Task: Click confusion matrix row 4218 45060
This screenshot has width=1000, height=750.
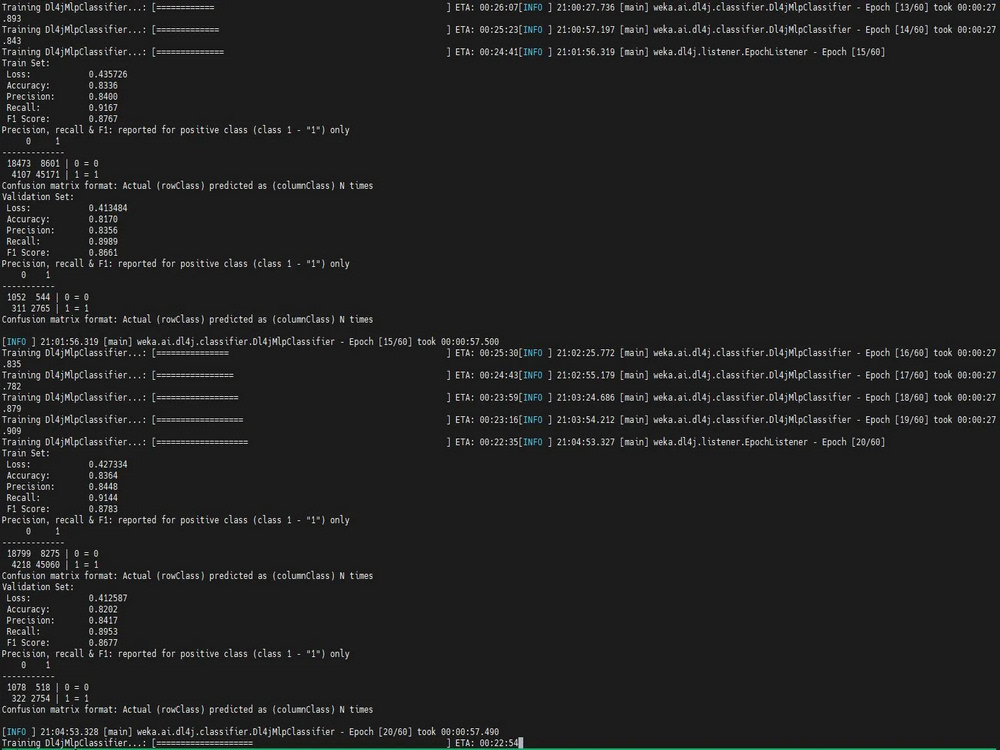Action: click(x=54, y=565)
